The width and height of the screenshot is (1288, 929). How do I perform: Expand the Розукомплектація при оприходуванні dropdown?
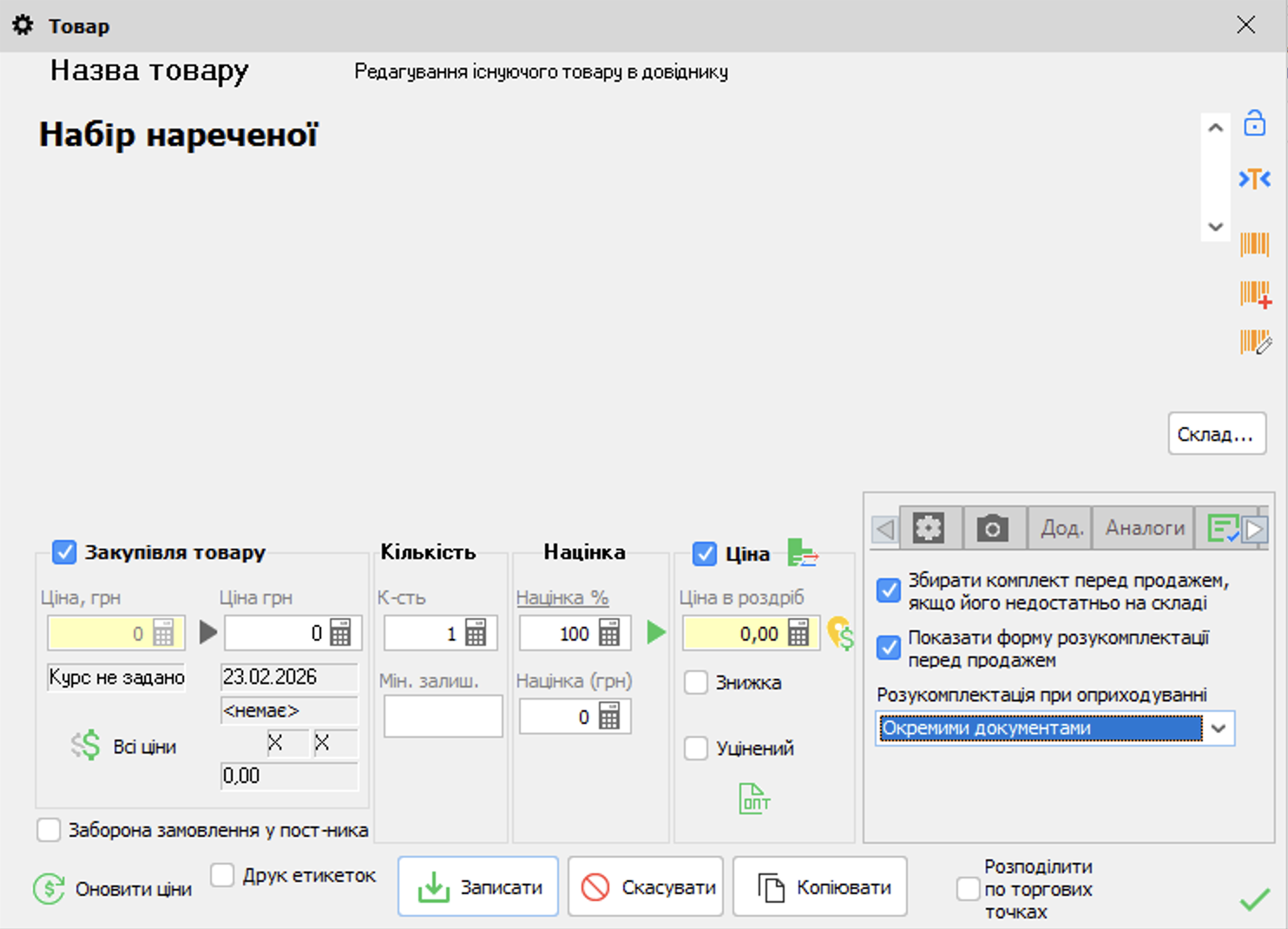tap(1219, 728)
